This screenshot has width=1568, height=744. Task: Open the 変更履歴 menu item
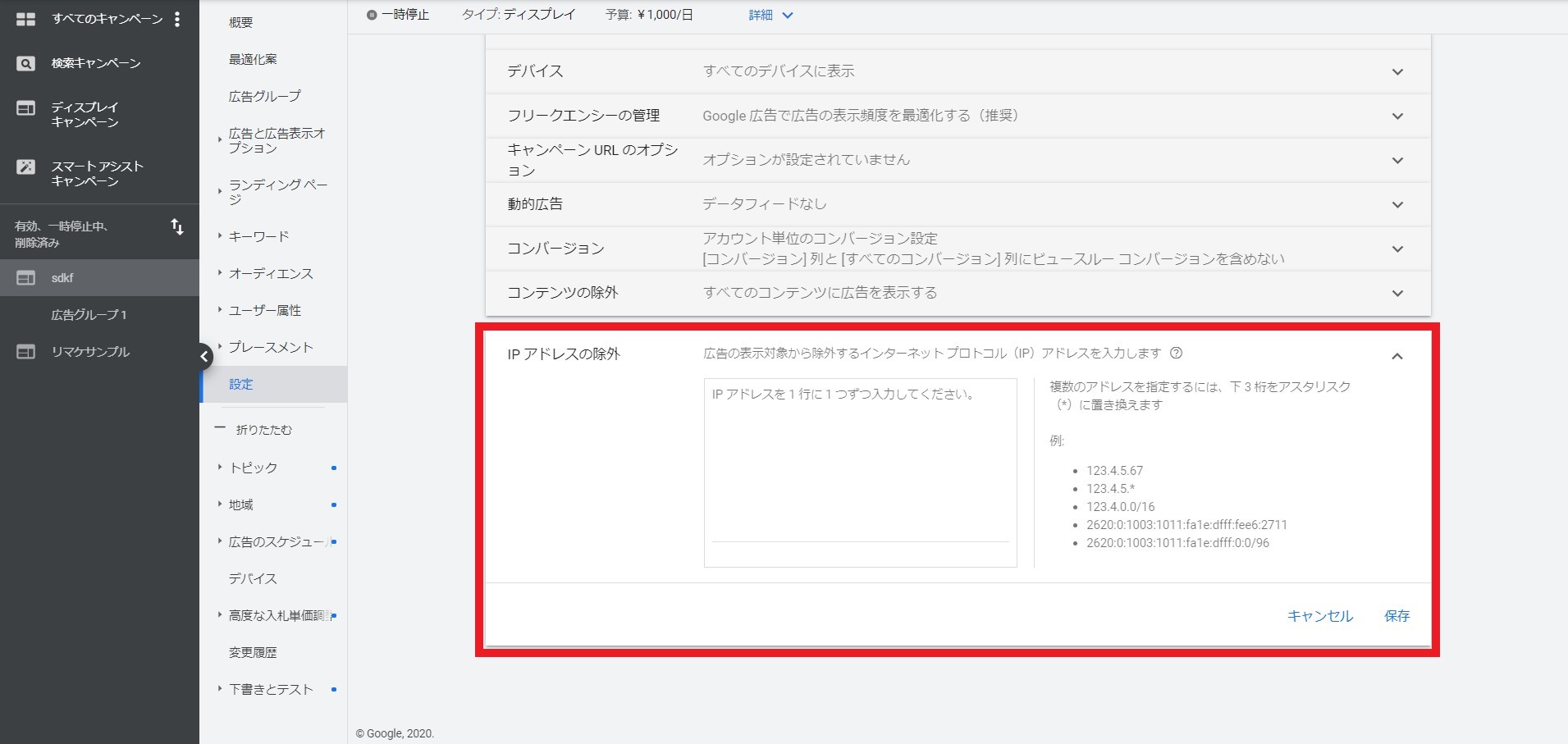[x=253, y=652]
